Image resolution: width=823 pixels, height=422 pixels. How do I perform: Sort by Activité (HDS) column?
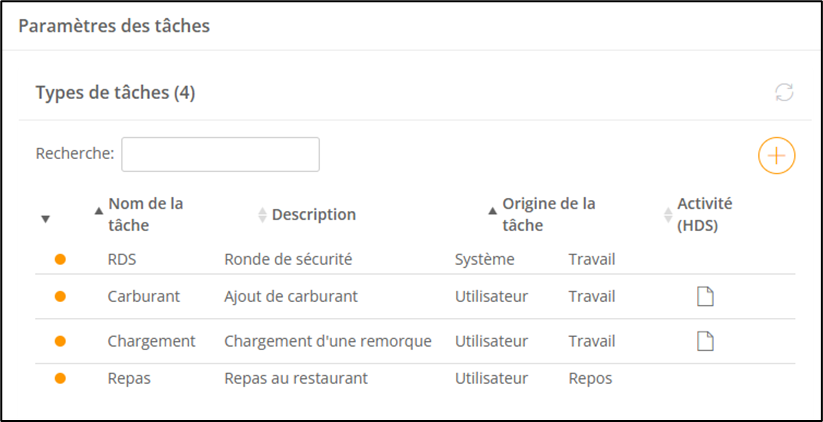(704, 213)
